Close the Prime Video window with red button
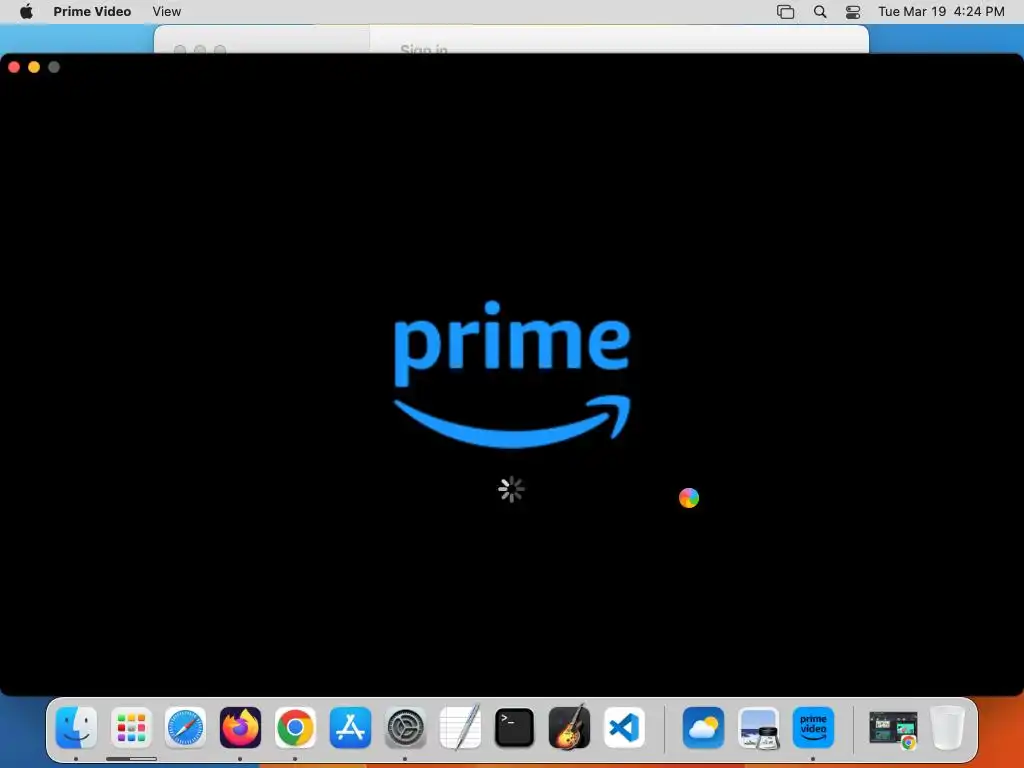1024x768 pixels. pyautogui.click(x=14, y=67)
